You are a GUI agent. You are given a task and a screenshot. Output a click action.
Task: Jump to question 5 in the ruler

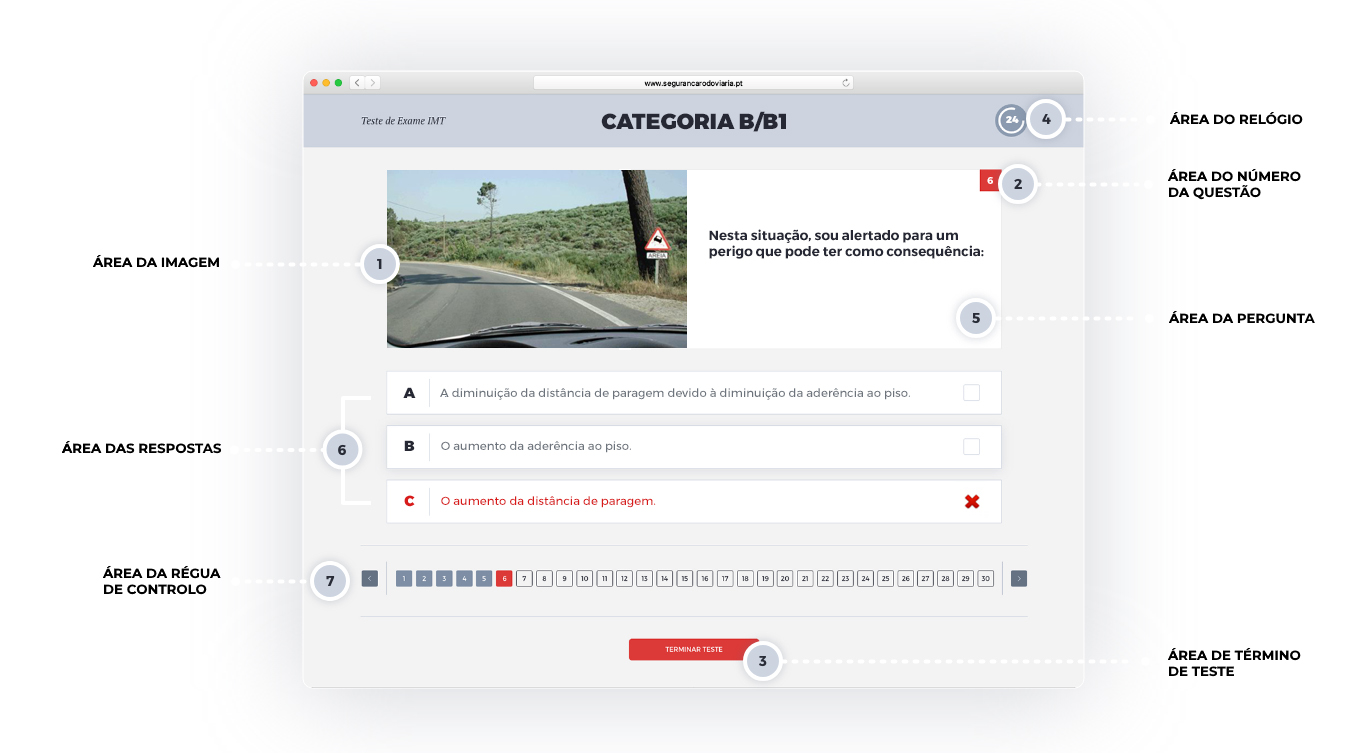click(x=484, y=578)
